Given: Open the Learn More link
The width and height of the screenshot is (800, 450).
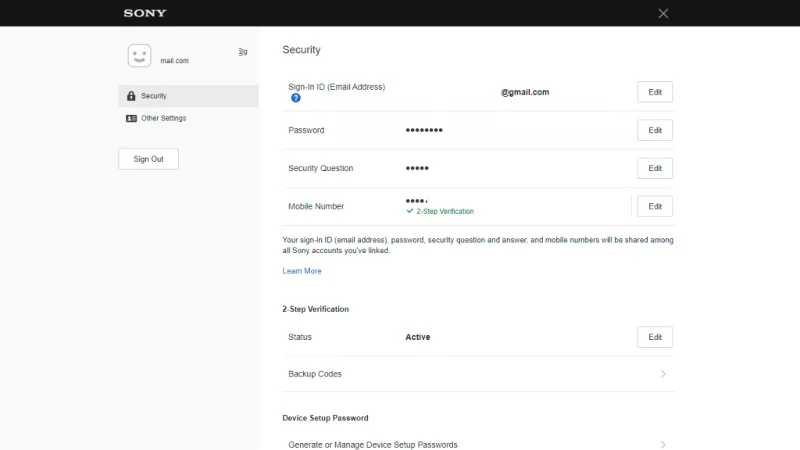Looking at the screenshot, I should coord(302,271).
